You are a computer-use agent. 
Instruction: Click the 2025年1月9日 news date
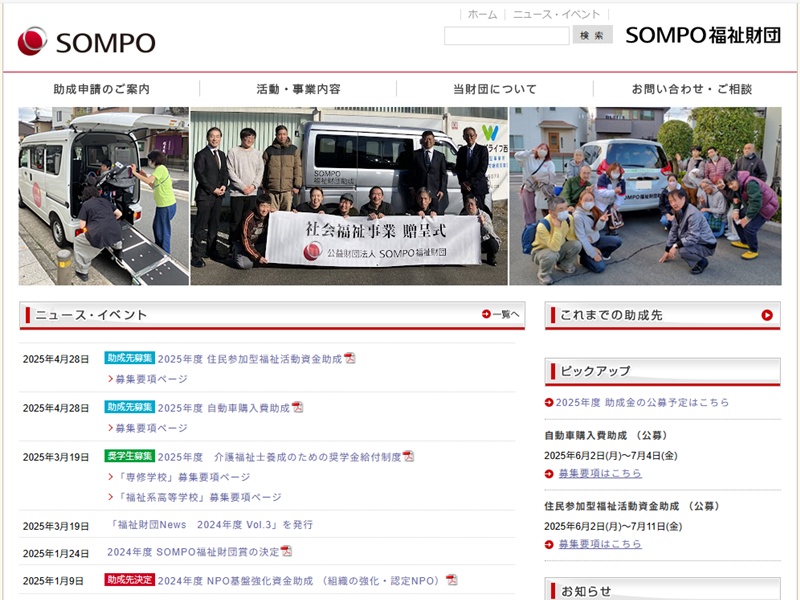point(53,581)
